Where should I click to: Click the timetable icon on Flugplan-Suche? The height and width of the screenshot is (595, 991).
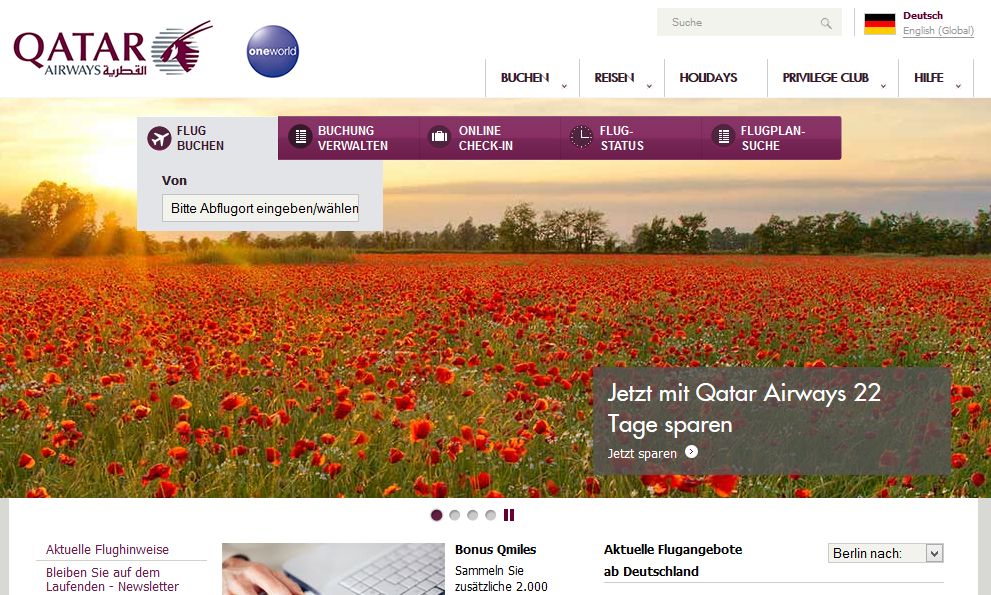click(723, 136)
